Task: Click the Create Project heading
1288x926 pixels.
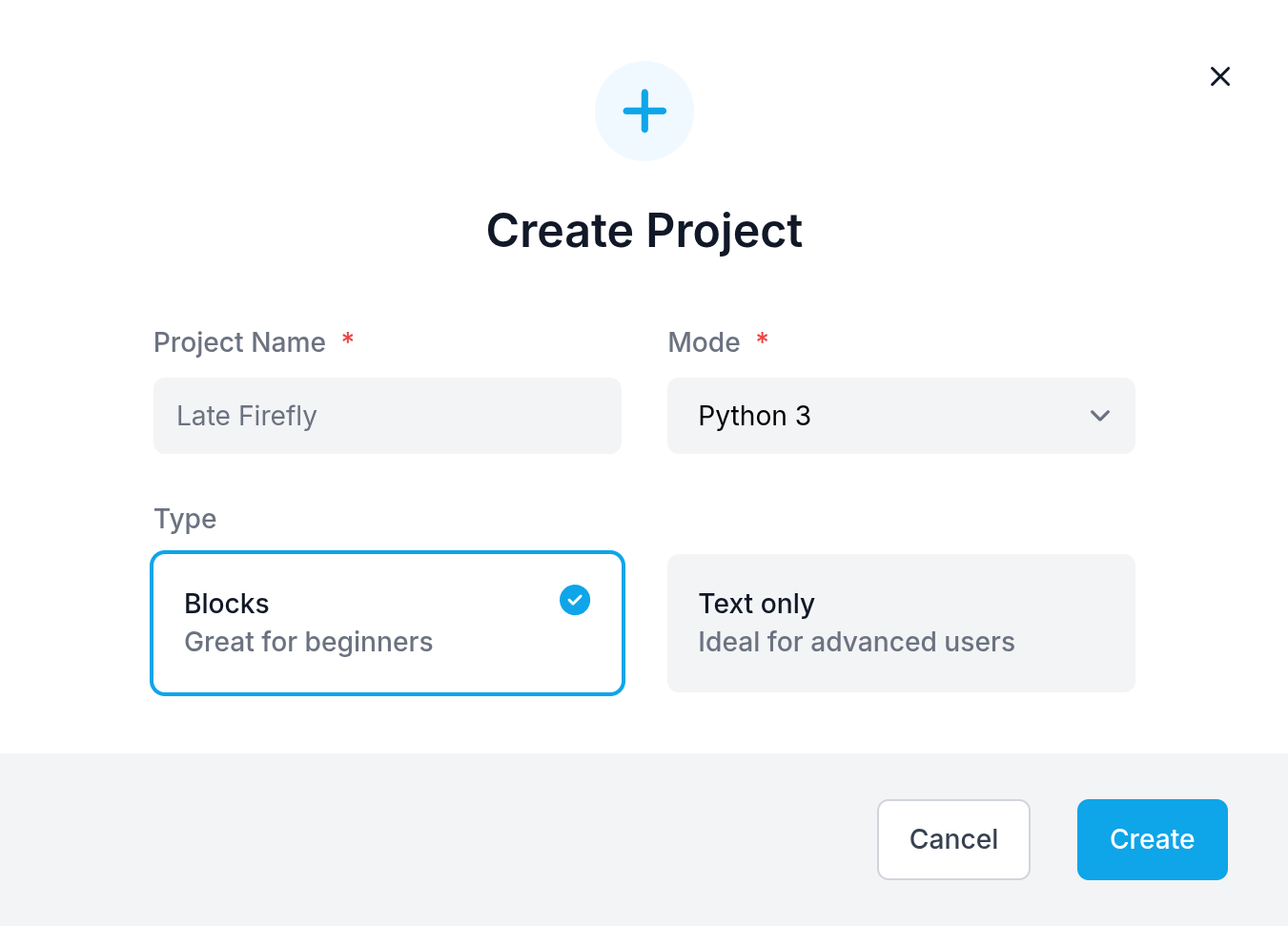Action: (x=644, y=231)
